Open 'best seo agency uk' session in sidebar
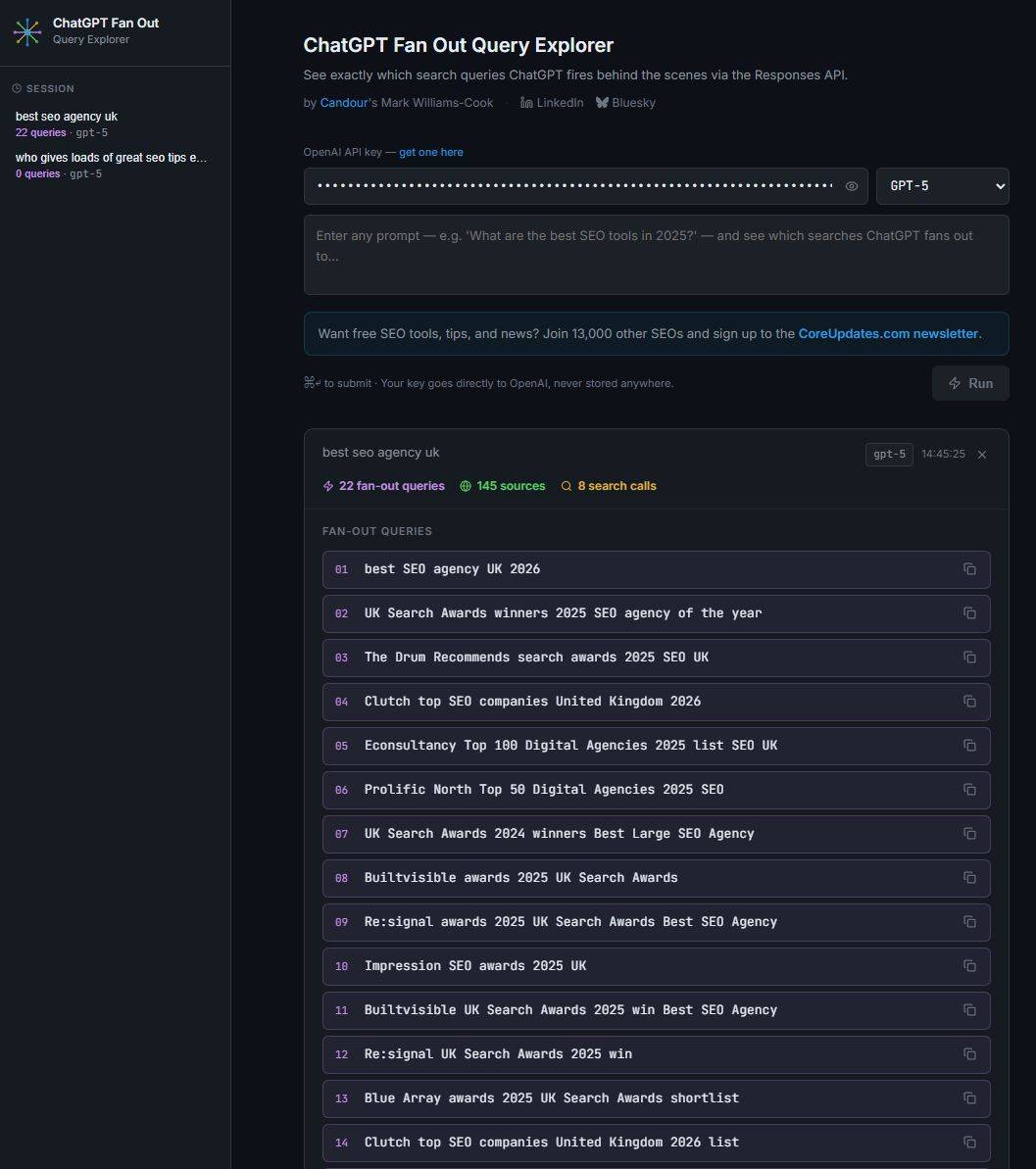The image size is (1036, 1169). (67, 117)
